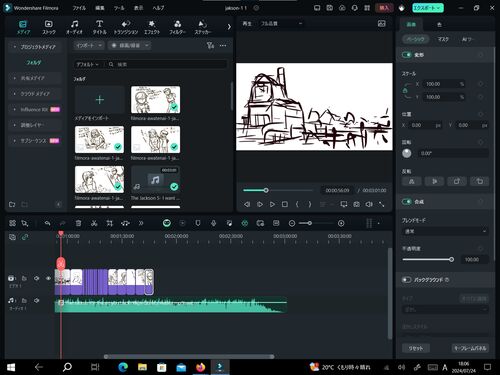Open the record dropdown beside インポート
Viewport: 500px width, 375px height.
(x=130, y=45)
